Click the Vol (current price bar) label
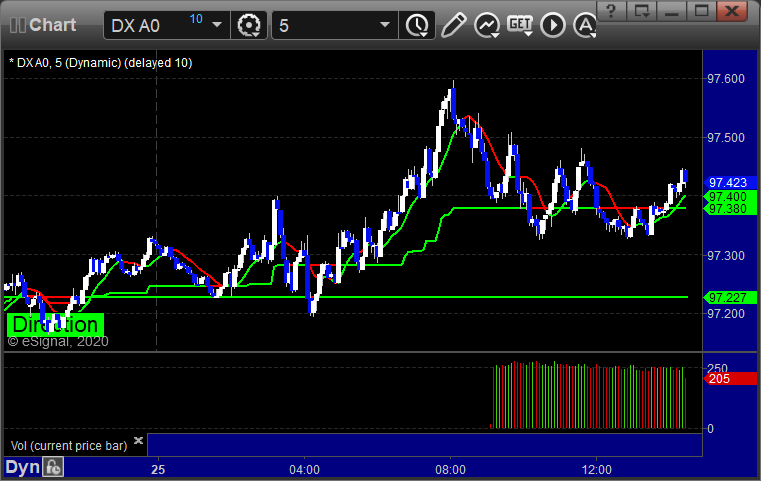The image size is (761, 481). [69, 446]
